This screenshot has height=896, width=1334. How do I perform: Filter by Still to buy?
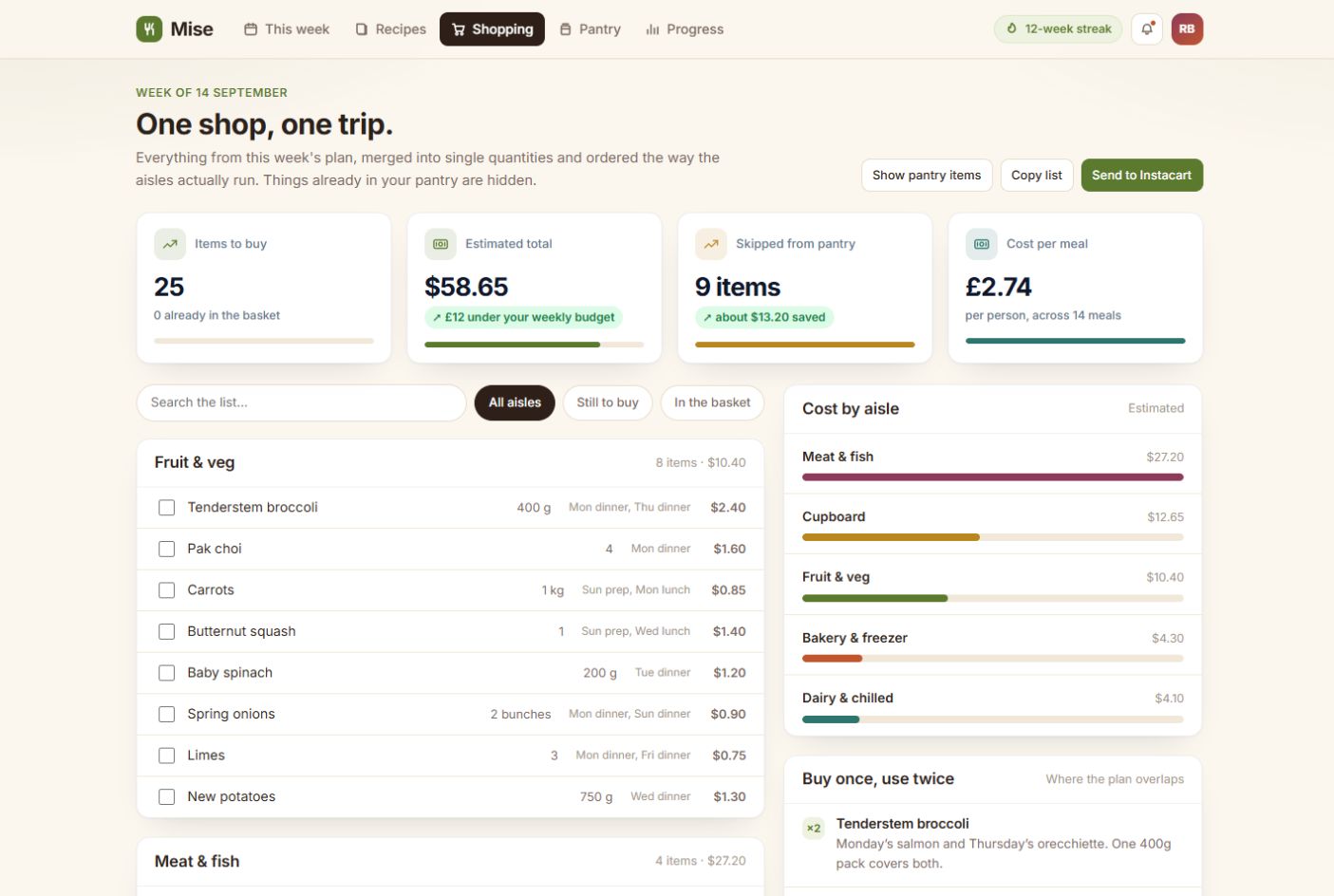(608, 402)
